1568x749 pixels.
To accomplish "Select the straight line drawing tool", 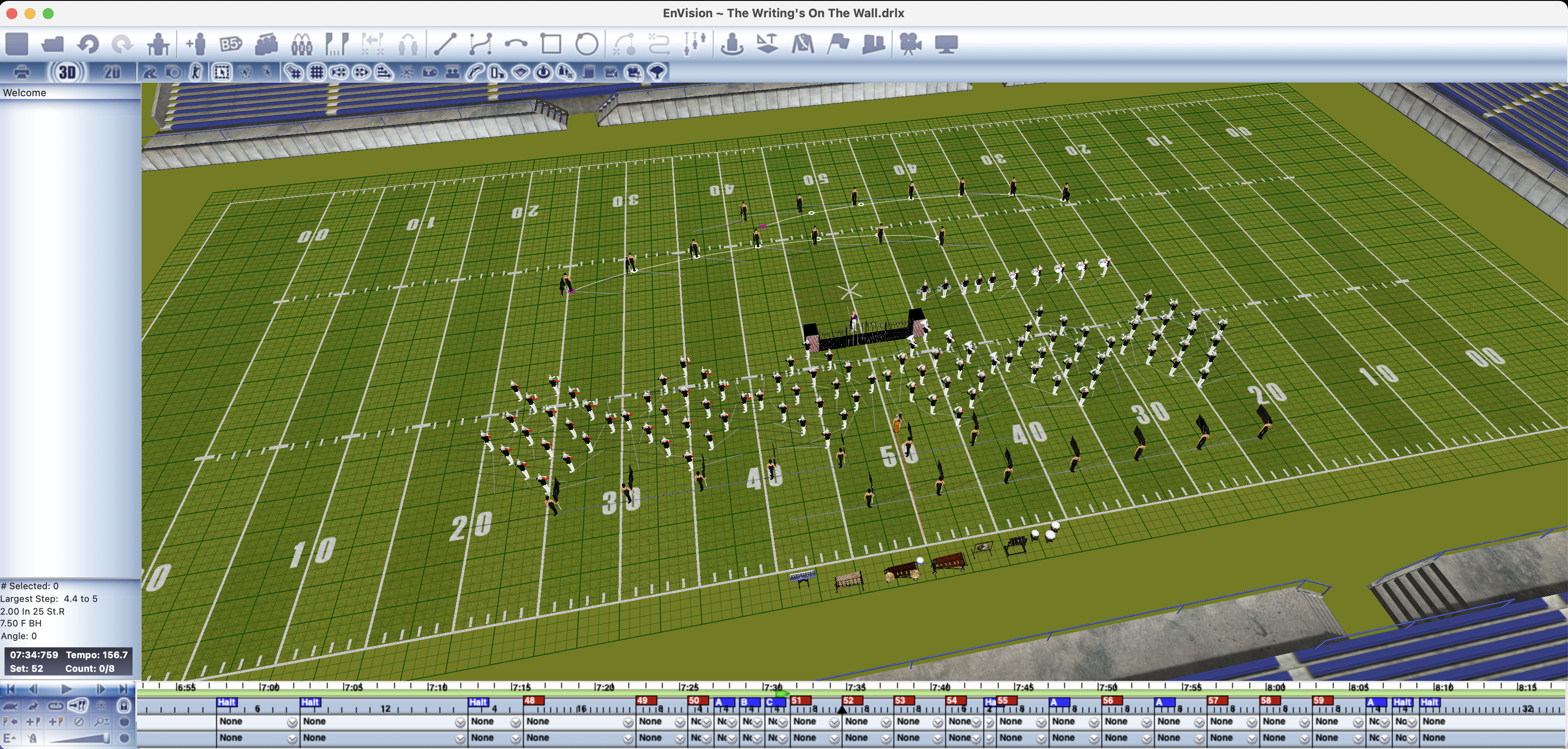I will tap(445, 44).
